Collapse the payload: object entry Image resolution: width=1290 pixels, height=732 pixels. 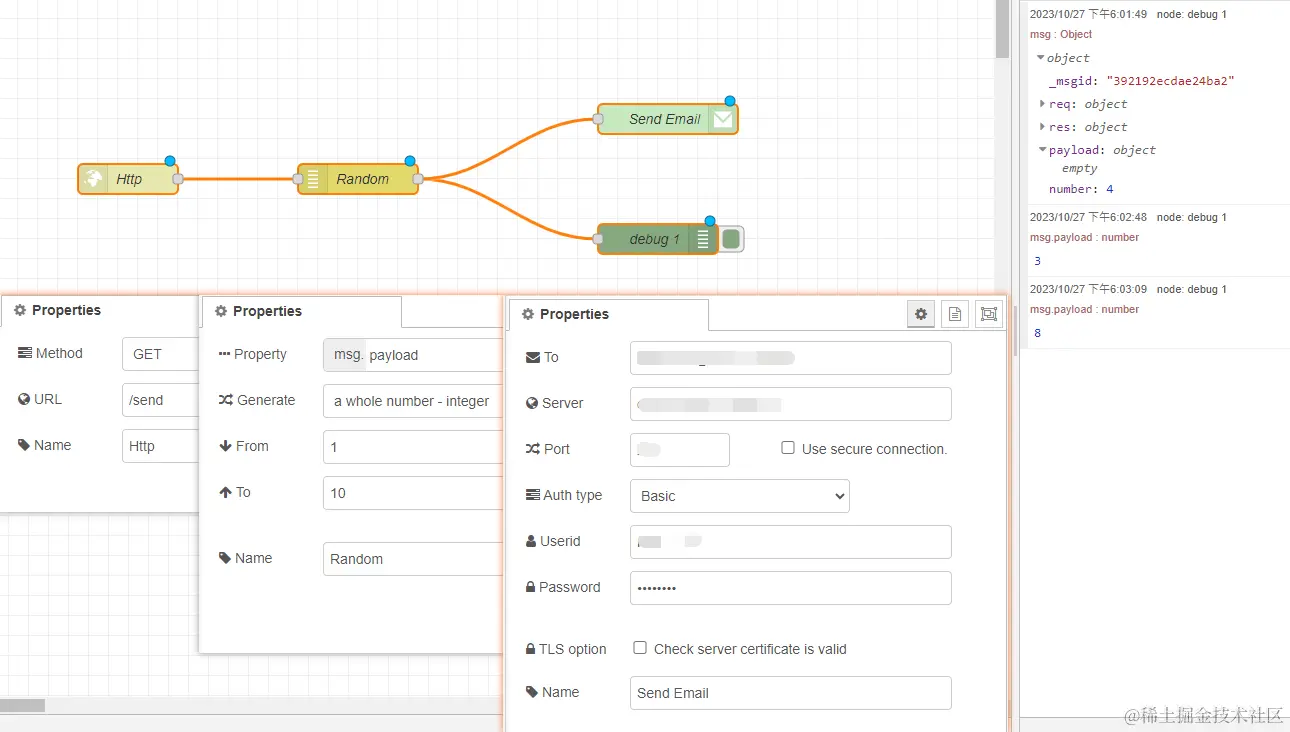1042,150
